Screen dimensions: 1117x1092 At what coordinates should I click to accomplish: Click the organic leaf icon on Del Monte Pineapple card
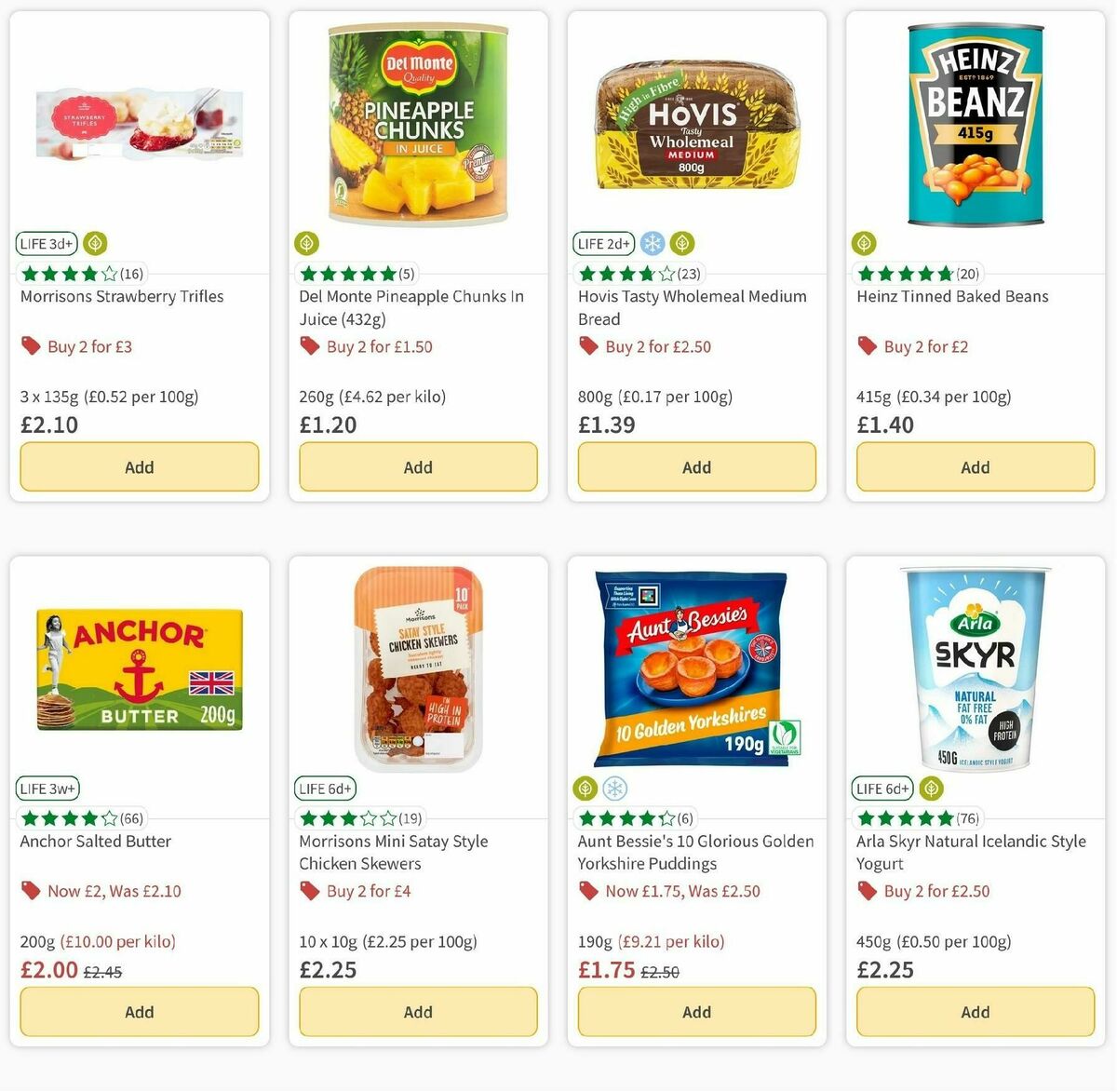(x=306, y=243)
